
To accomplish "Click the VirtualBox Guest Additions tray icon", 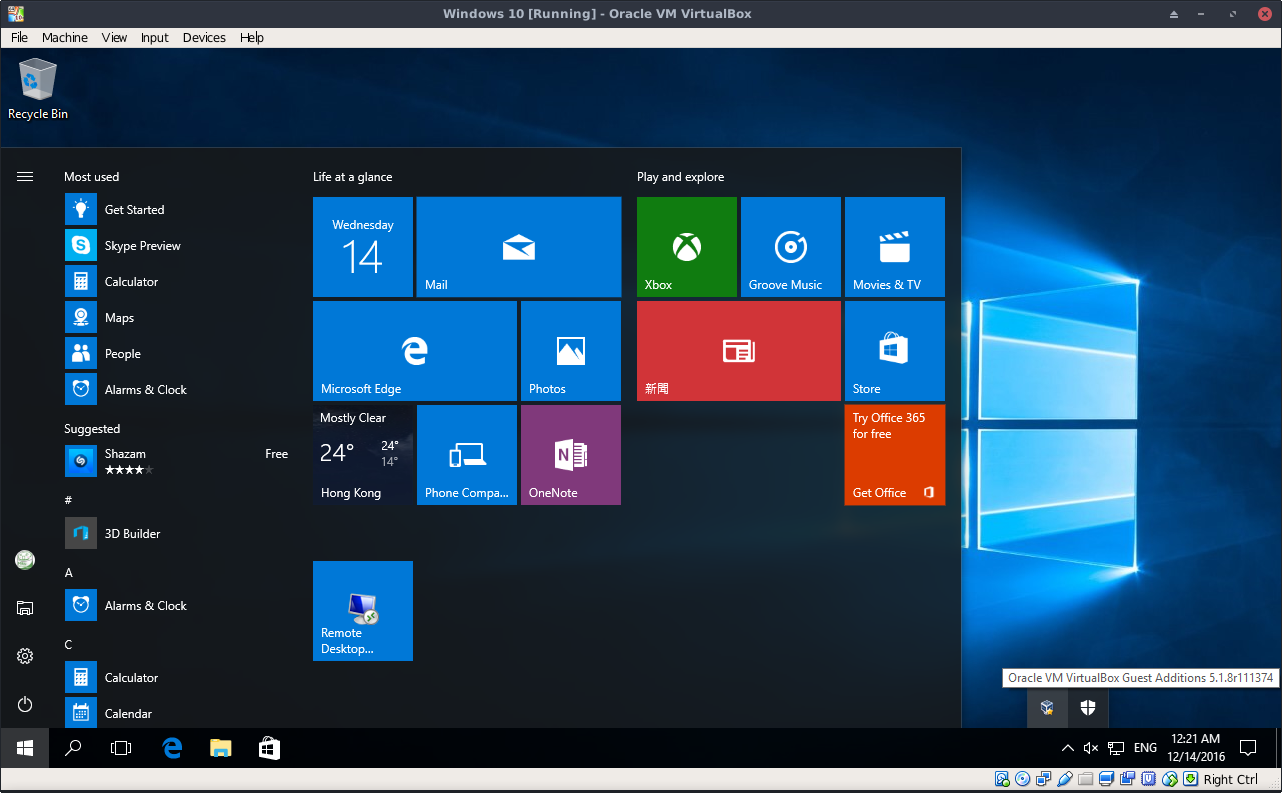I will [x=1047, y=708].
